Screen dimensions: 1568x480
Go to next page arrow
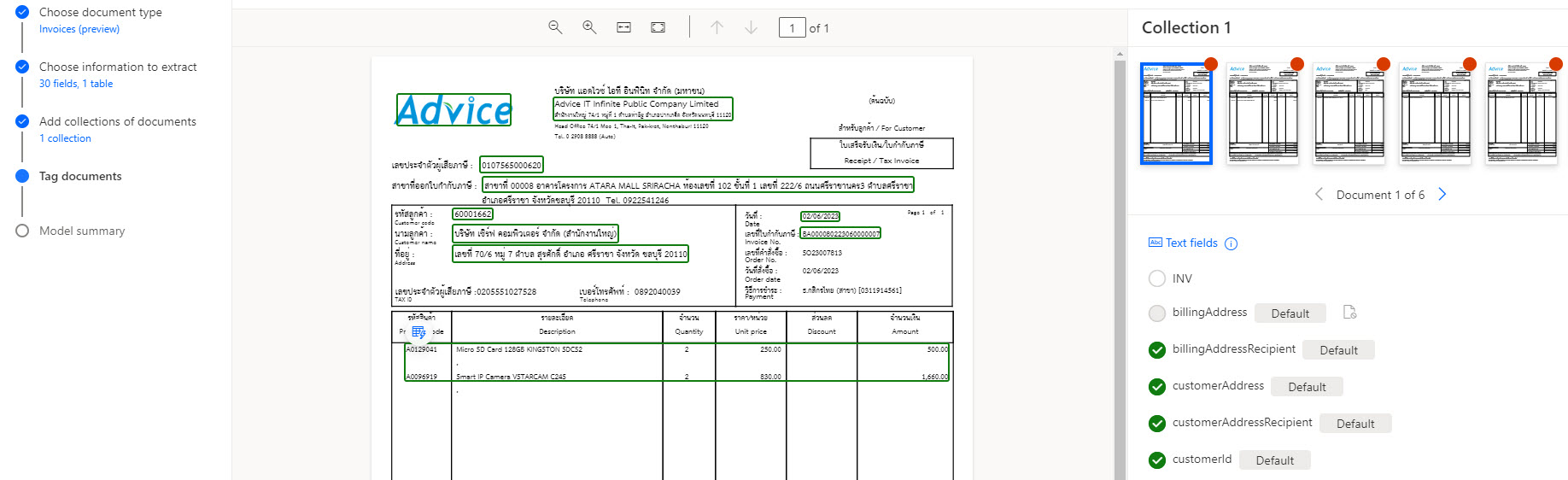[751, 27]
